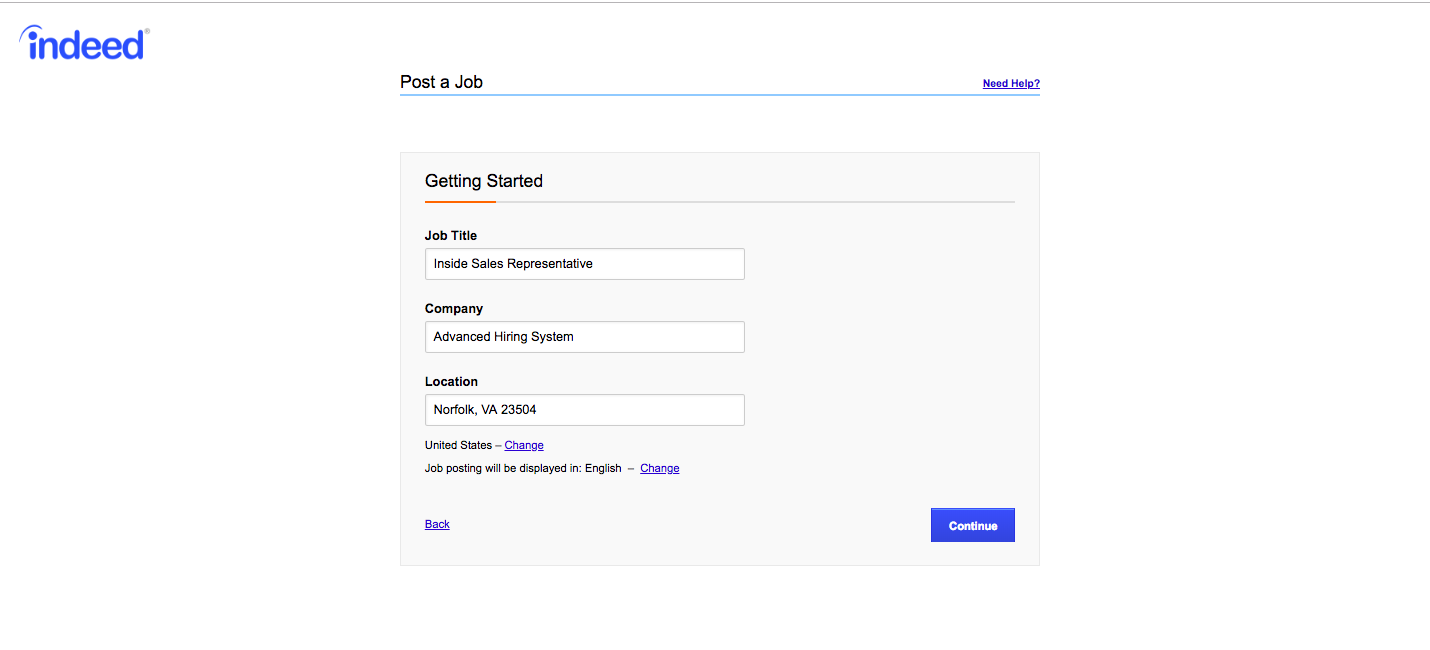
Task: Open the Need Help? link
Action: click(1011, 83)
